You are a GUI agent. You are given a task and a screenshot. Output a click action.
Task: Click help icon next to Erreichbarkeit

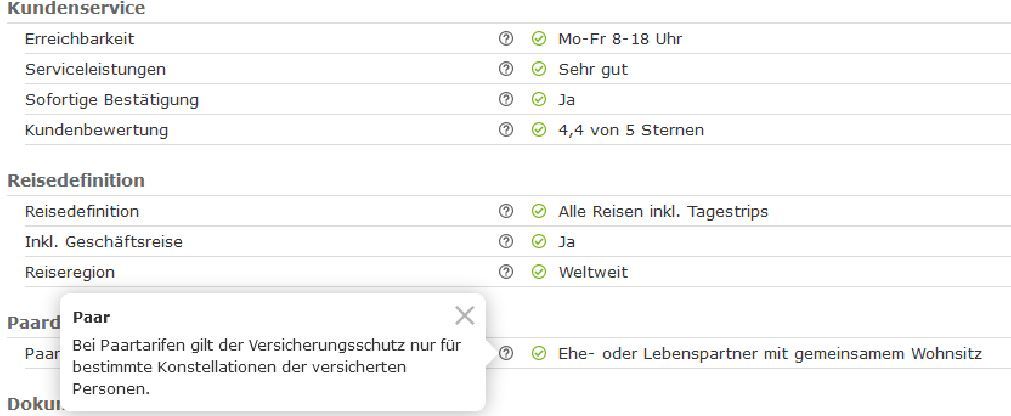tap(505, 39)
